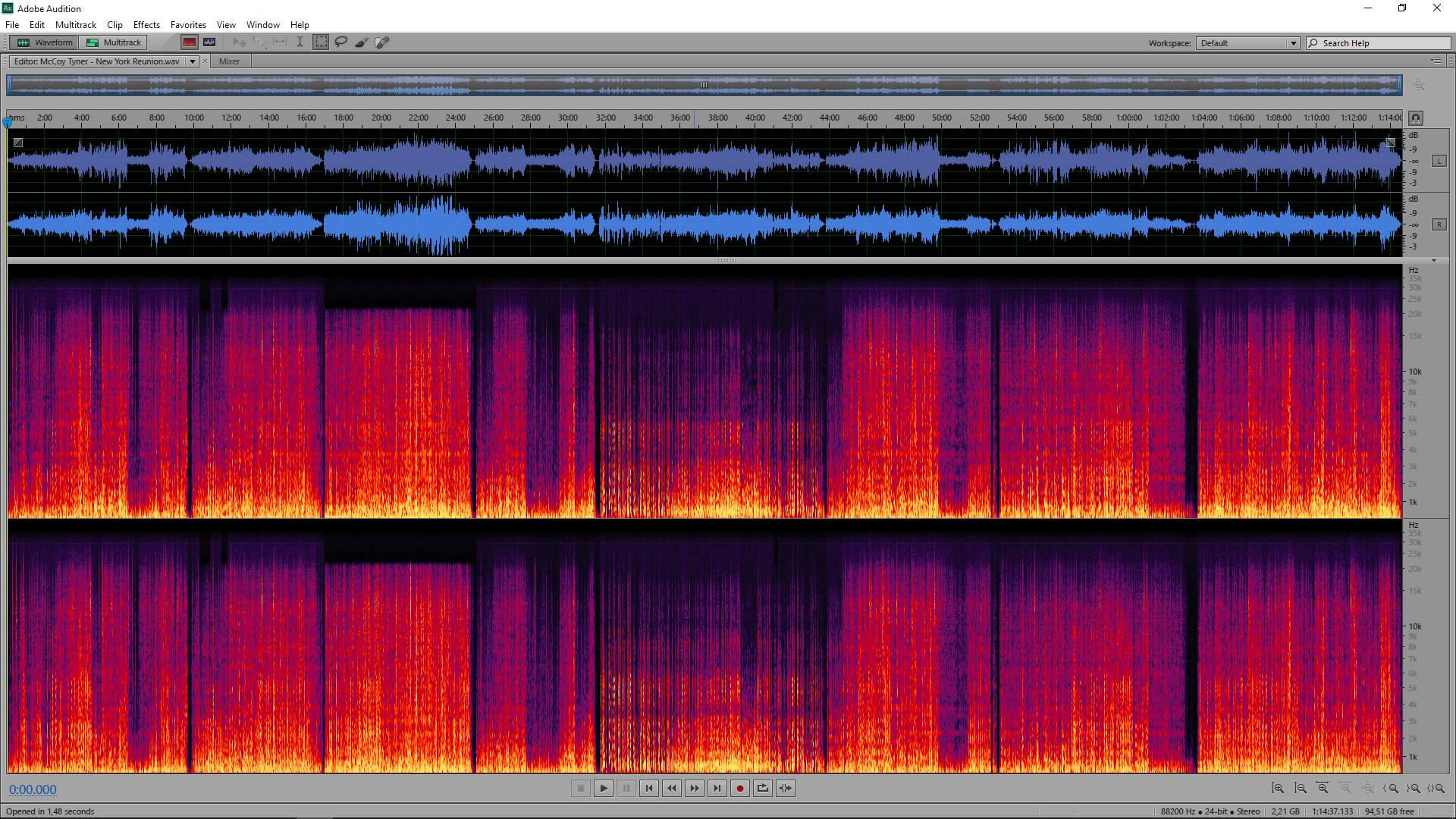Click the Record button
The height and width of the screenshot is (819, 1456).
(740, 789)
